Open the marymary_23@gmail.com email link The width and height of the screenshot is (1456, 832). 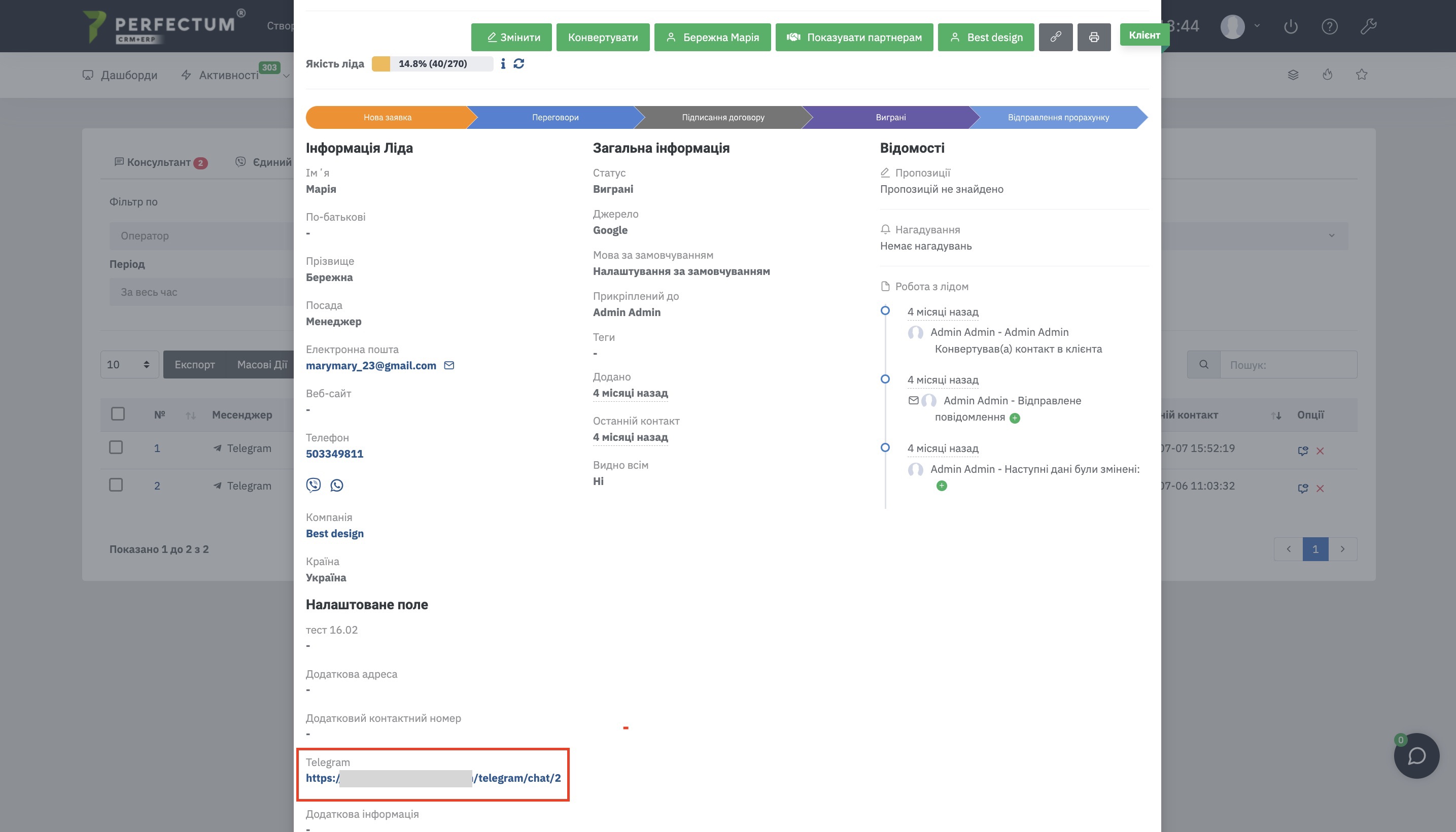pyautogui.click(x=371, y=365)
